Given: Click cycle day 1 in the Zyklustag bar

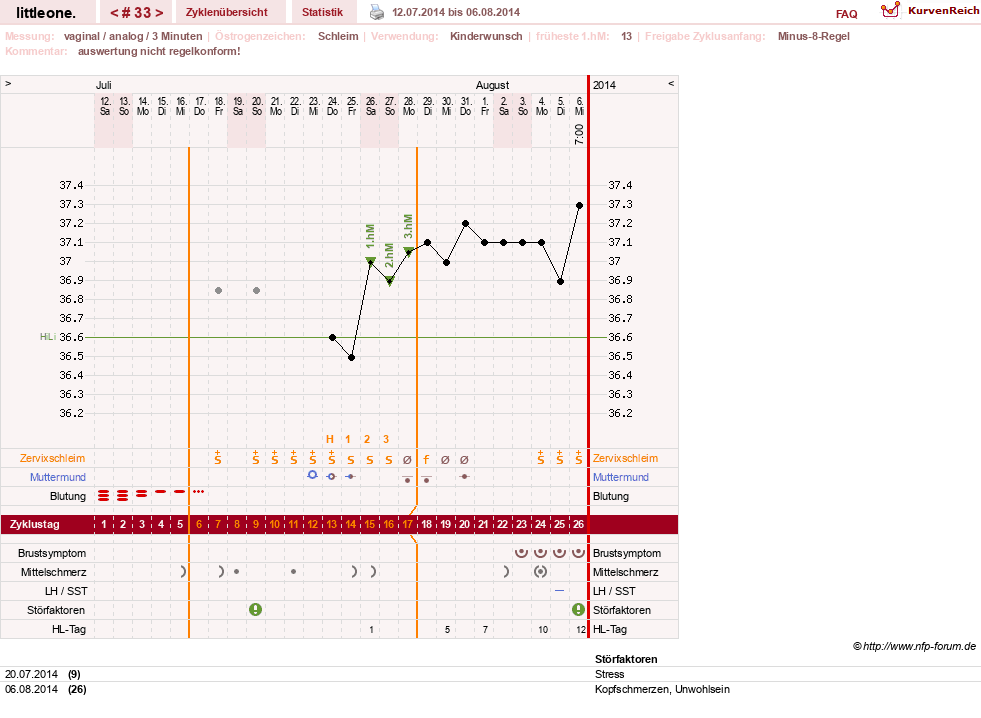Looking at the screenshot, I should click(x=104, y=524).
